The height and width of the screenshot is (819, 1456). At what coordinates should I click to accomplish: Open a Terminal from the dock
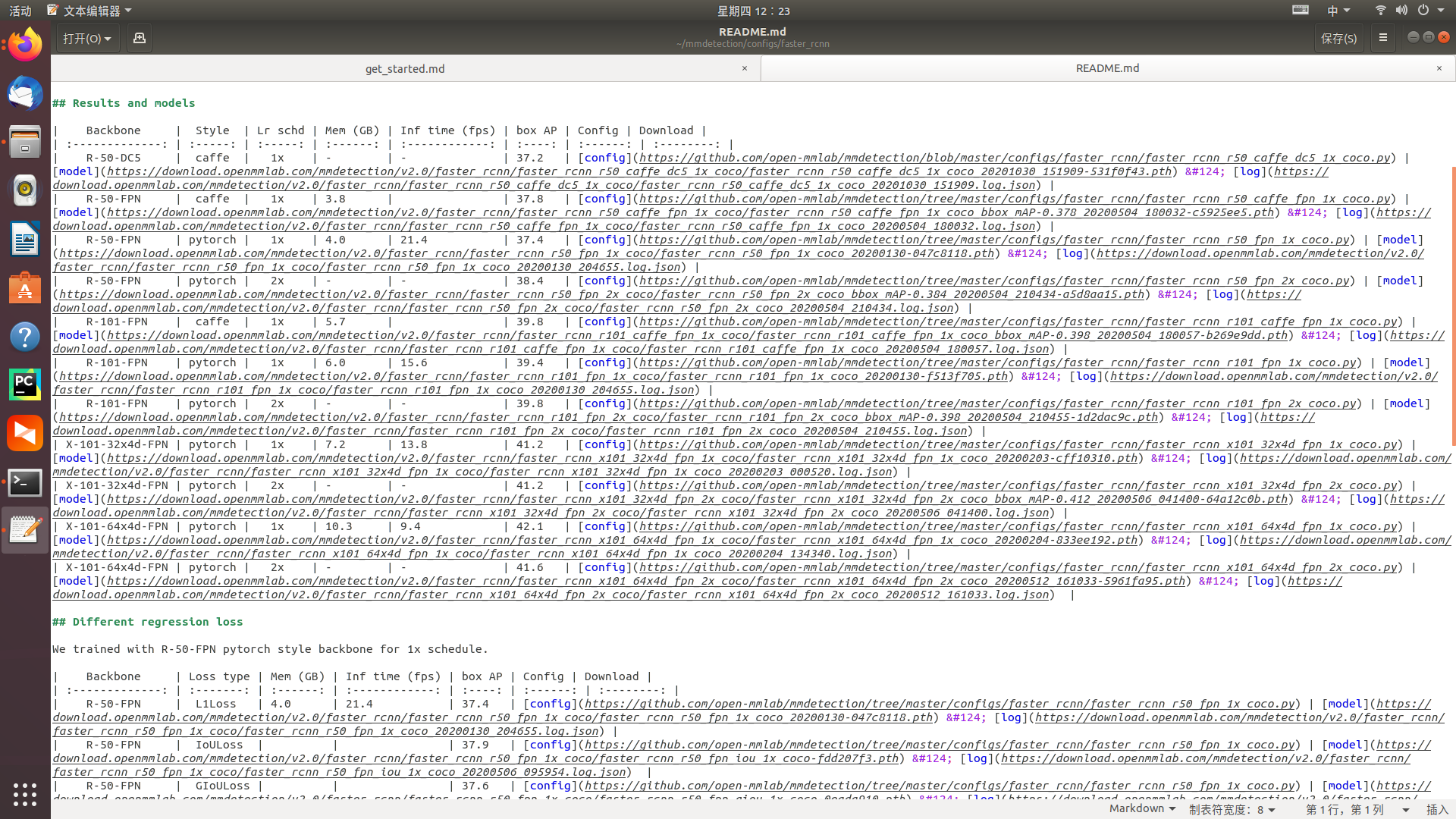click(x=25, y=482)
